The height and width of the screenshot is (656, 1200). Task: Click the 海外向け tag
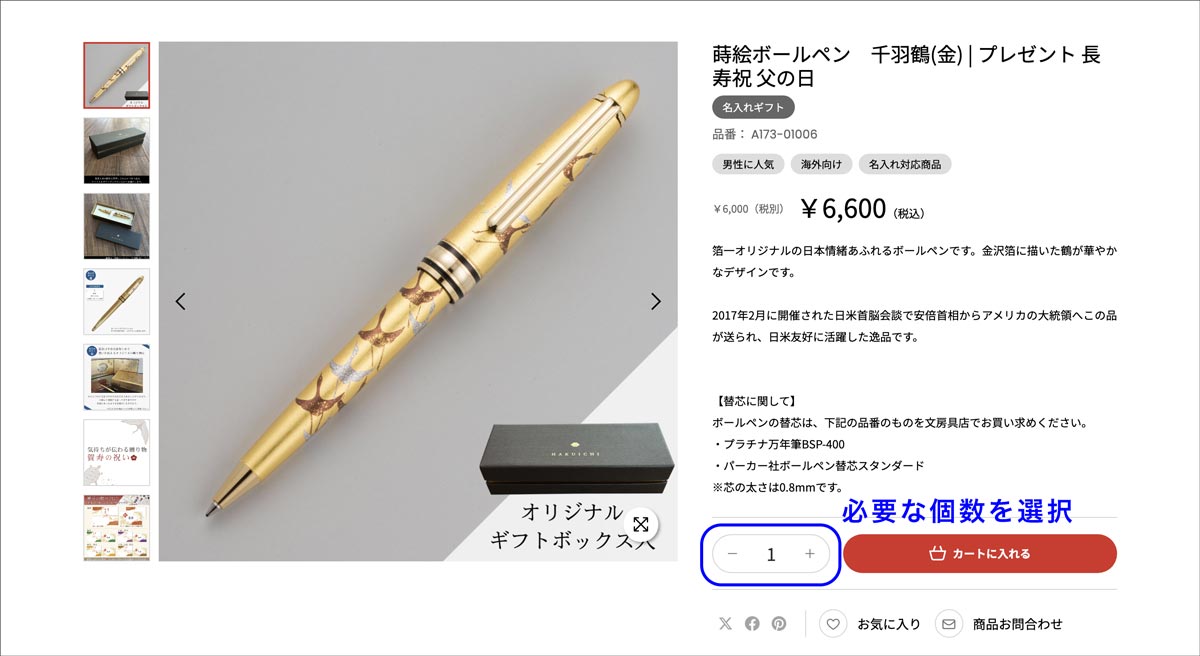tap(821, 164)
